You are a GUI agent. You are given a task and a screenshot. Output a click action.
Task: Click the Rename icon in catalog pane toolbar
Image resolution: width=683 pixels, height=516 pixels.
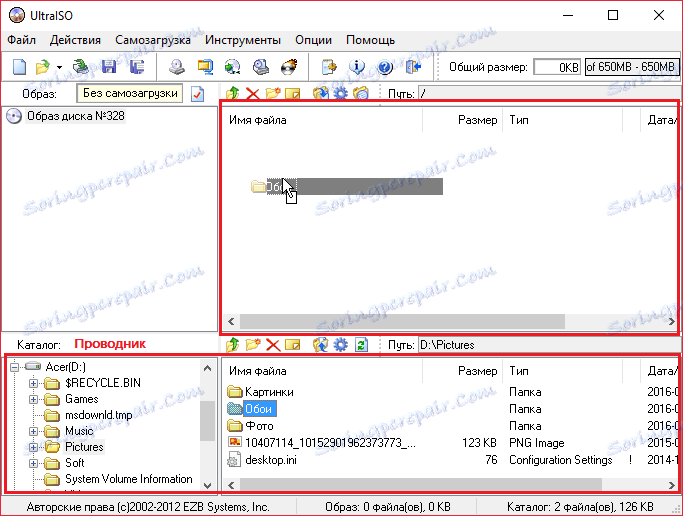[x=293, y=345]
